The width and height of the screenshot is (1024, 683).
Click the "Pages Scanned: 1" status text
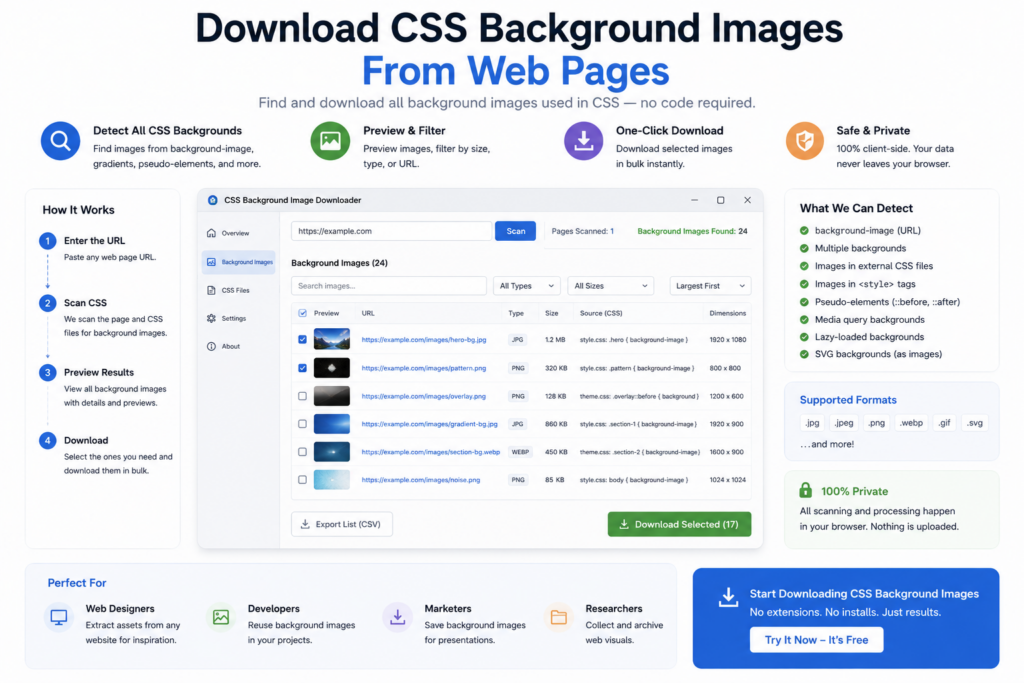pyautogui.click(x=583, y=231)
